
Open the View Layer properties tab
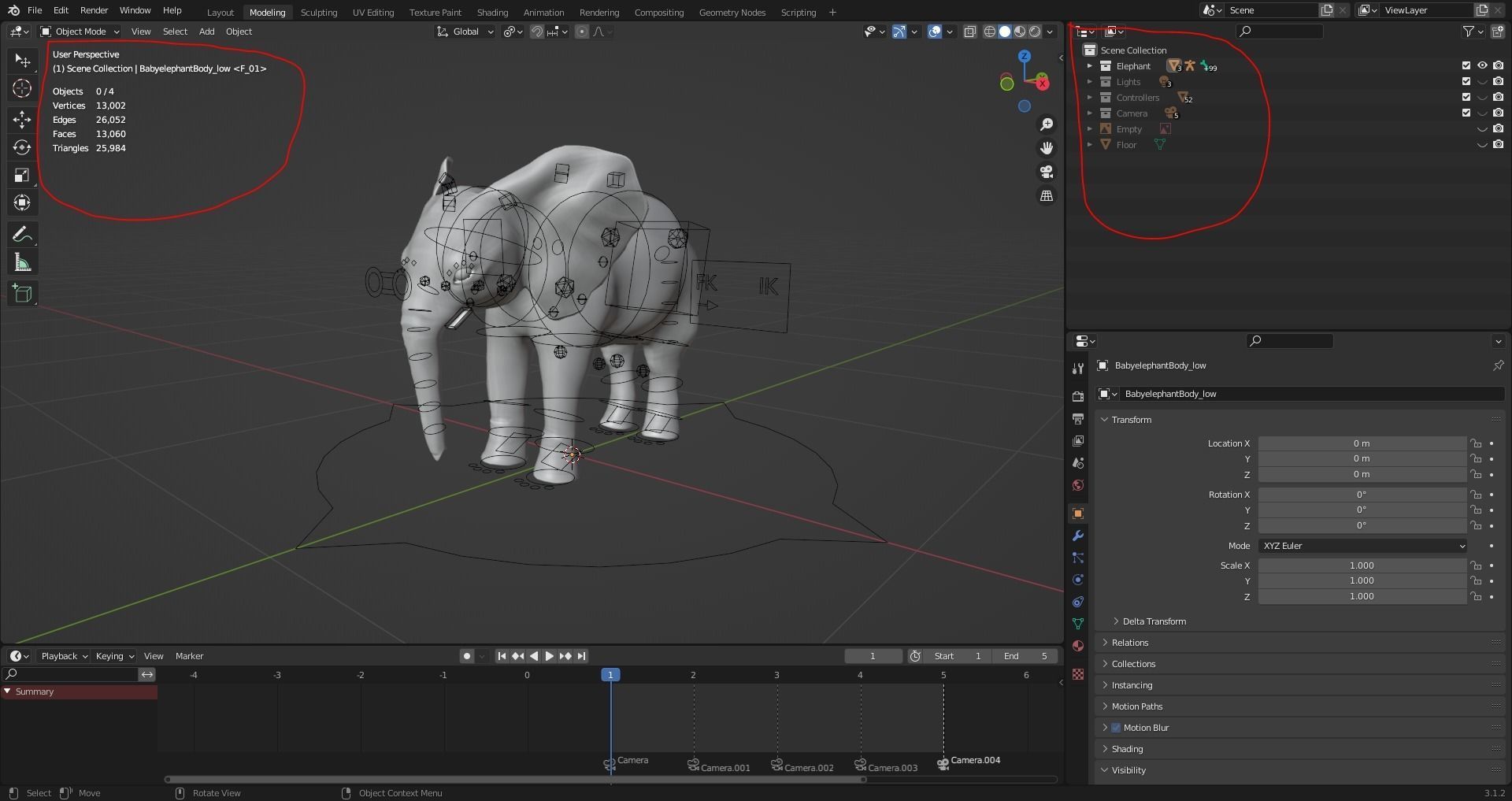pos(1078,440)
